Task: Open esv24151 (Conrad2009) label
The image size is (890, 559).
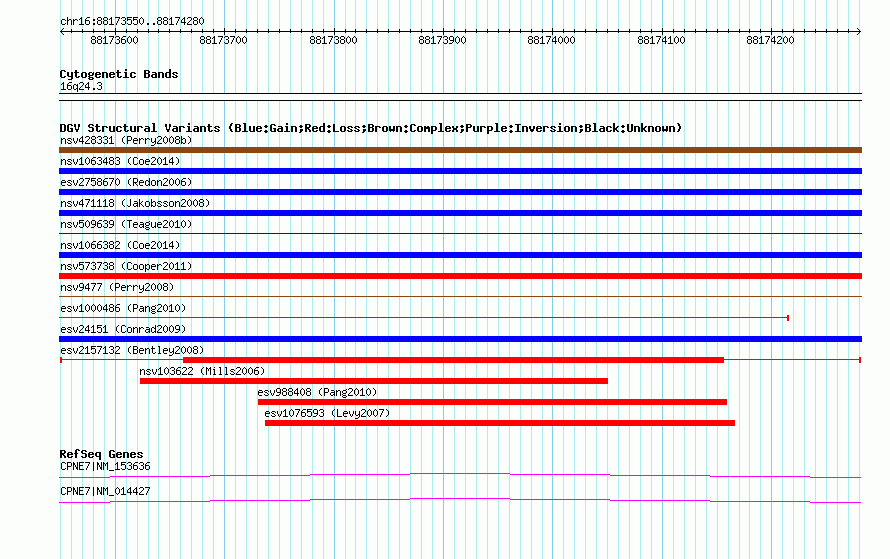Action: click(x=123, y=329)
